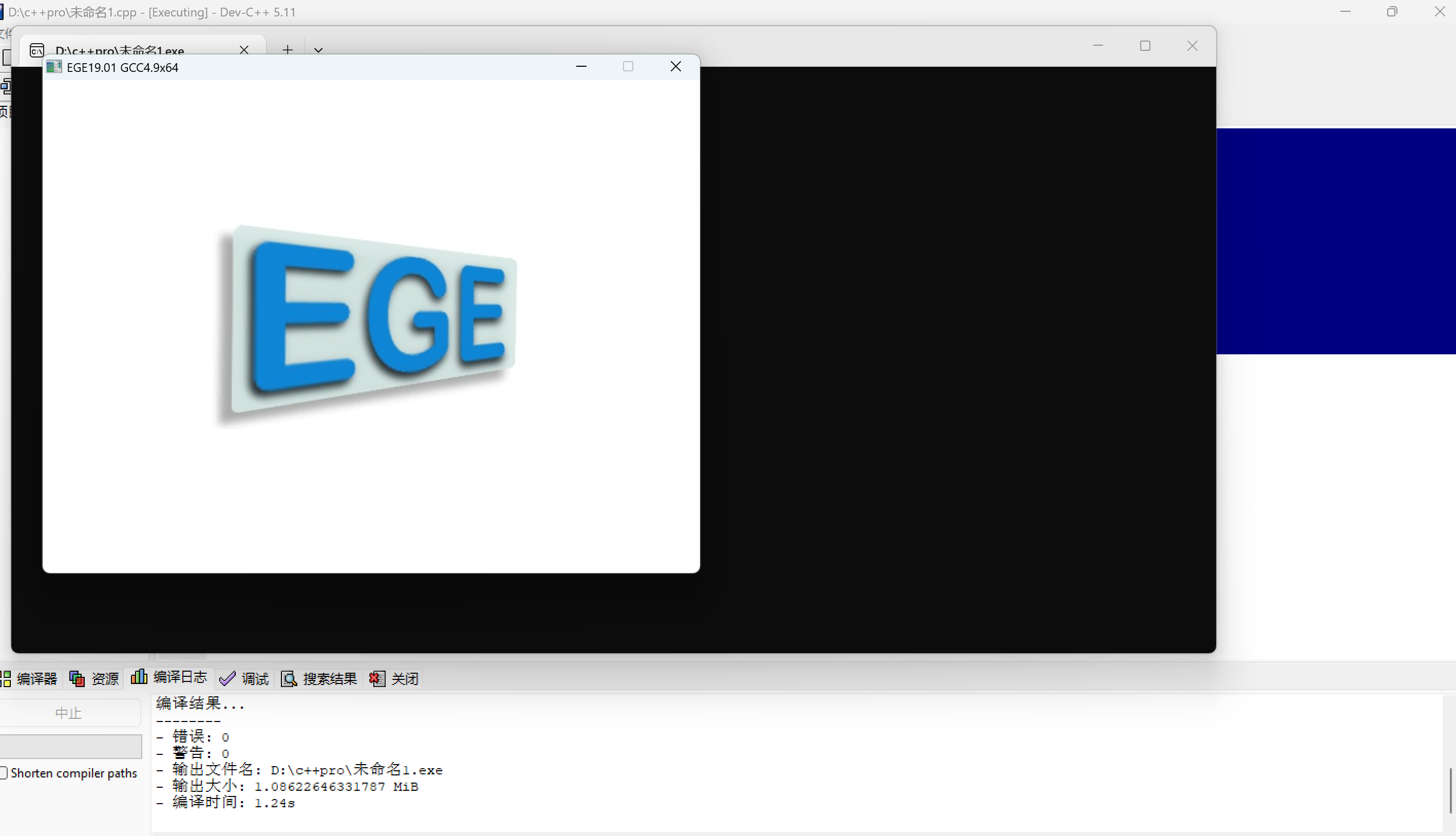
Task: Click the 输出文件名 log line
Action: 299,770
